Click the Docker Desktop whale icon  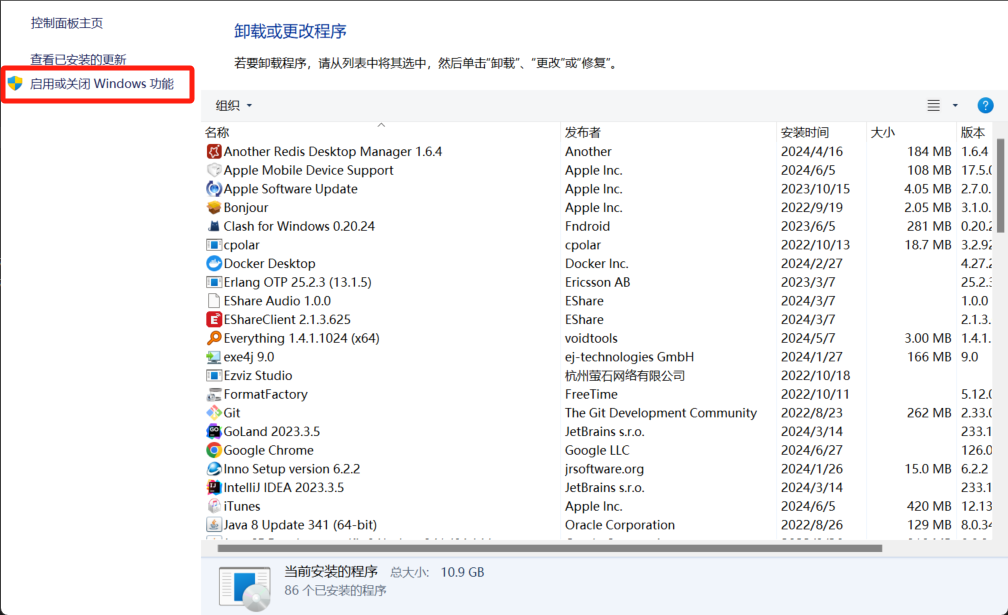point(213,264)
